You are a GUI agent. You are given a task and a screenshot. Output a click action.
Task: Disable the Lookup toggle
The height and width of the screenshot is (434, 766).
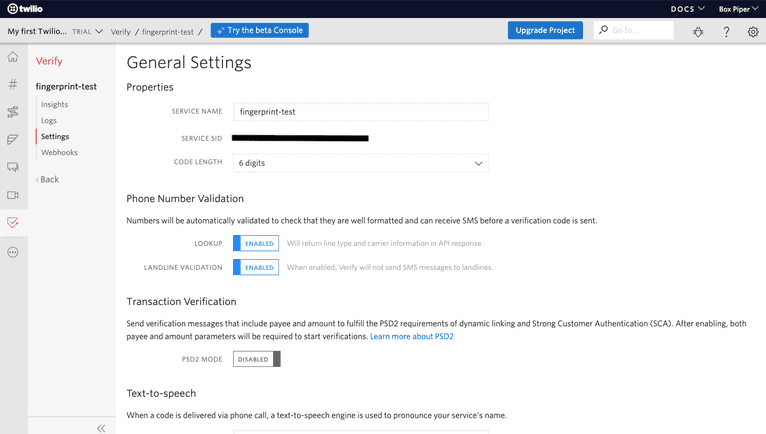coord(256,243)
